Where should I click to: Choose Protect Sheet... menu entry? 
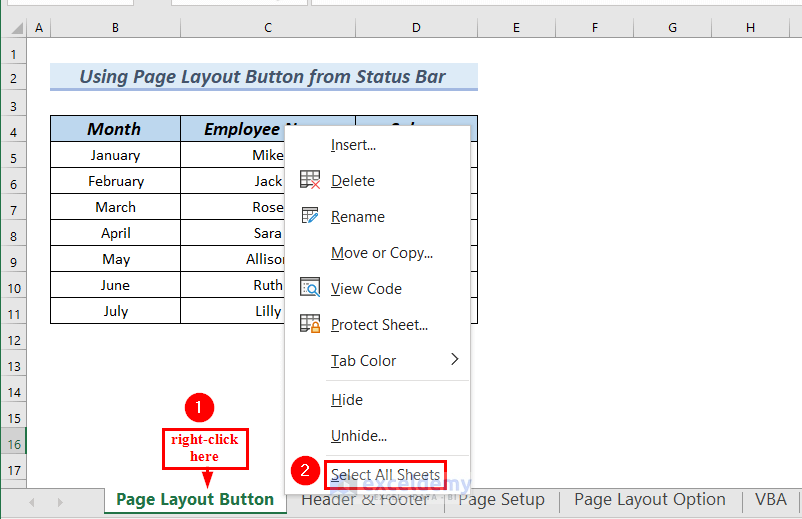click(x=379, y=325)
